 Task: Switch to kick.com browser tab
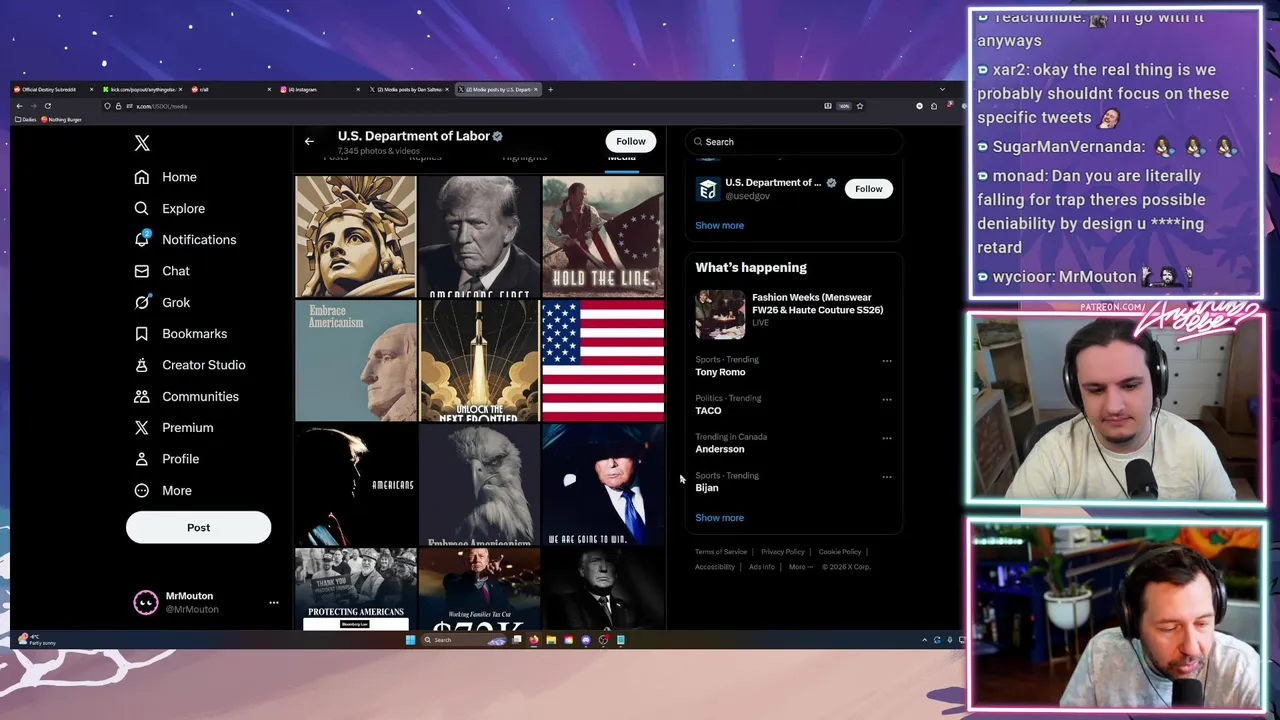tap(143, 89)
